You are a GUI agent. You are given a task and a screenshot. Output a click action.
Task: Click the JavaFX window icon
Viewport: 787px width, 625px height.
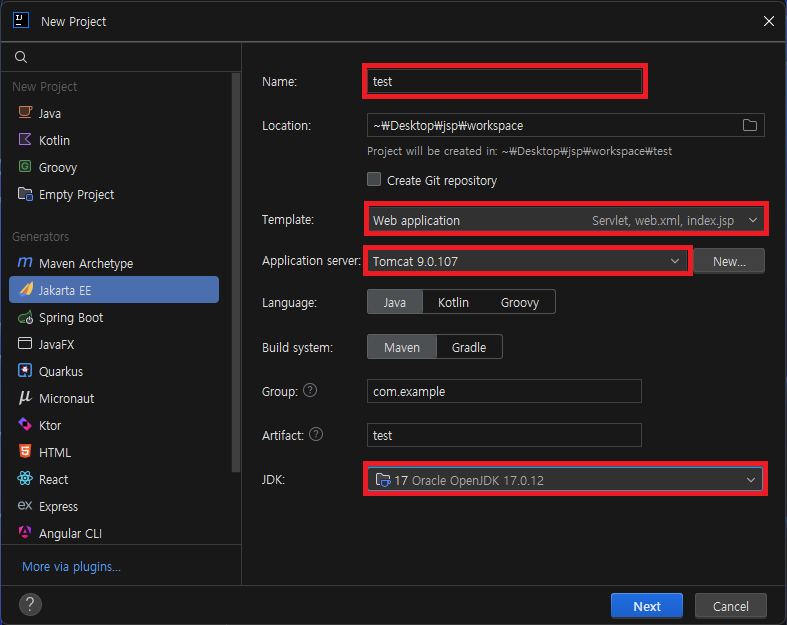tap(25, 344)
